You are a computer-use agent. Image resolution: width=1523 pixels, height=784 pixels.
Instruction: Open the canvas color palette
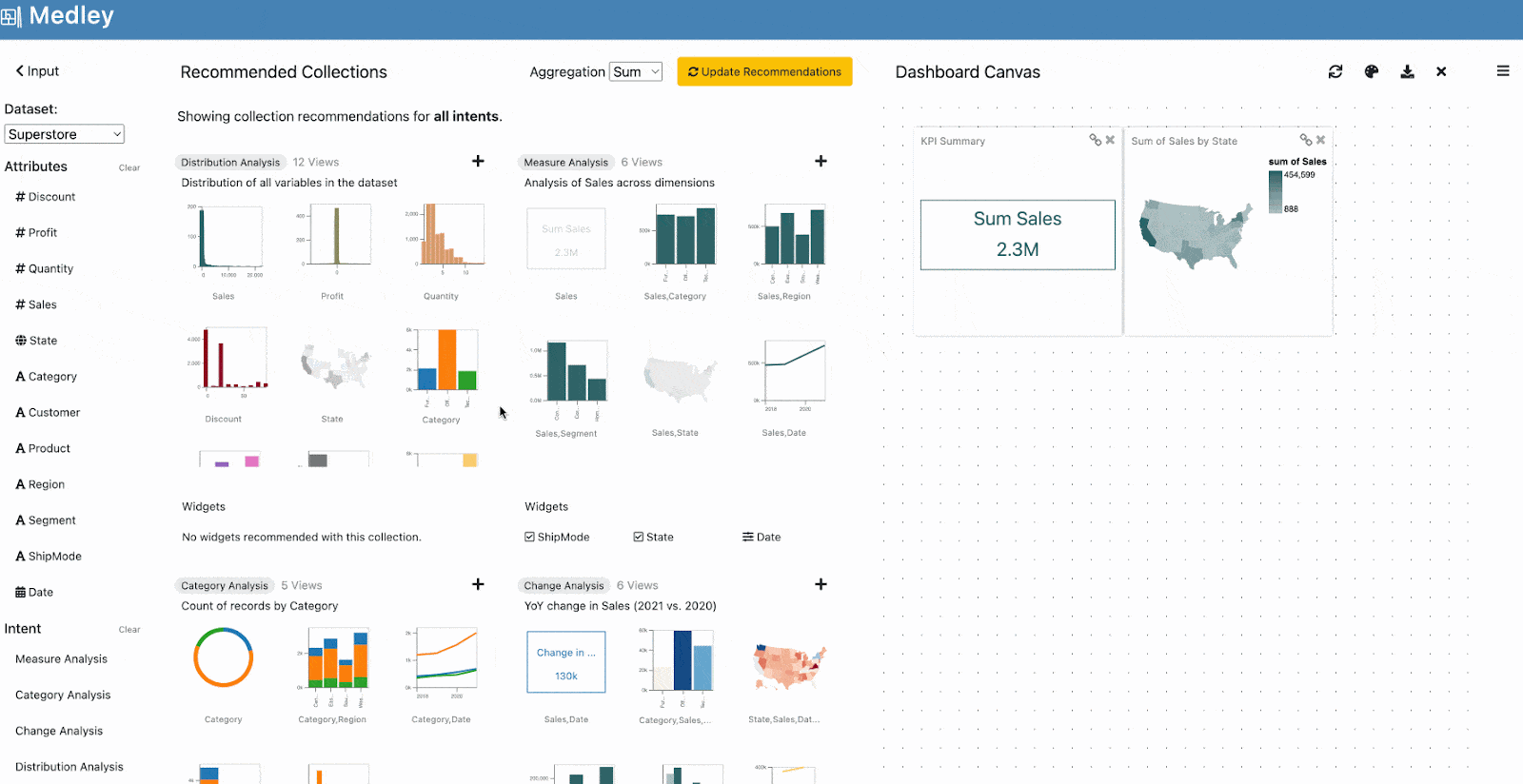1372,71
